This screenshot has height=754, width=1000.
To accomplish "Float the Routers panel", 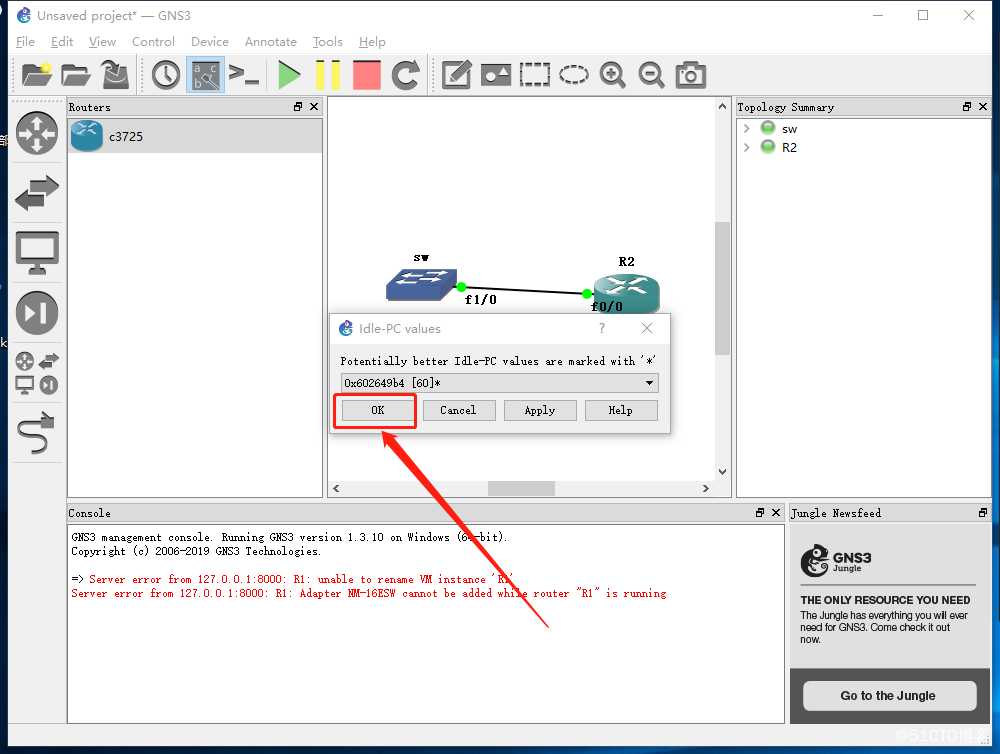I will pos(298,107).
